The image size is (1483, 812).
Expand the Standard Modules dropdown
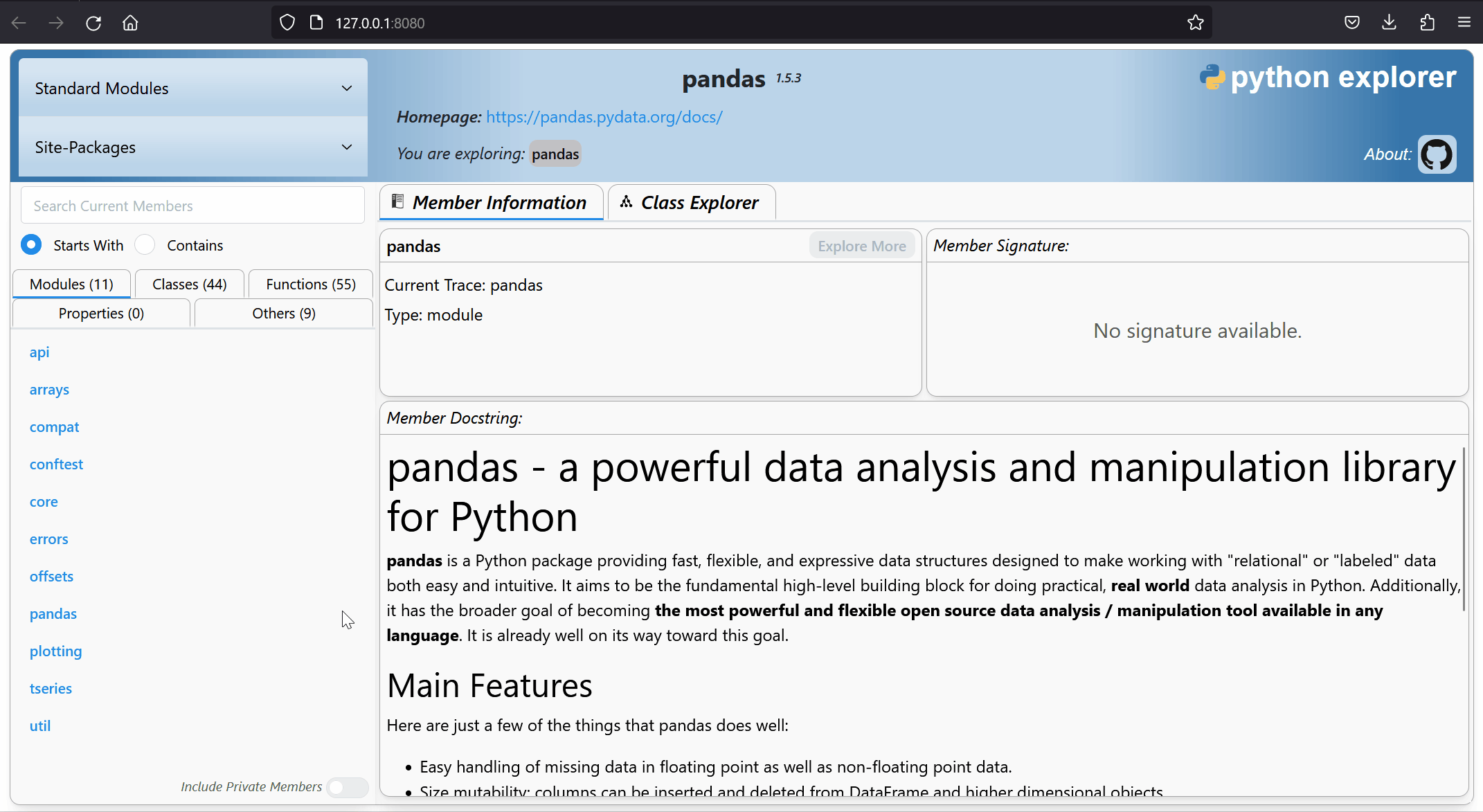(192, 88)
